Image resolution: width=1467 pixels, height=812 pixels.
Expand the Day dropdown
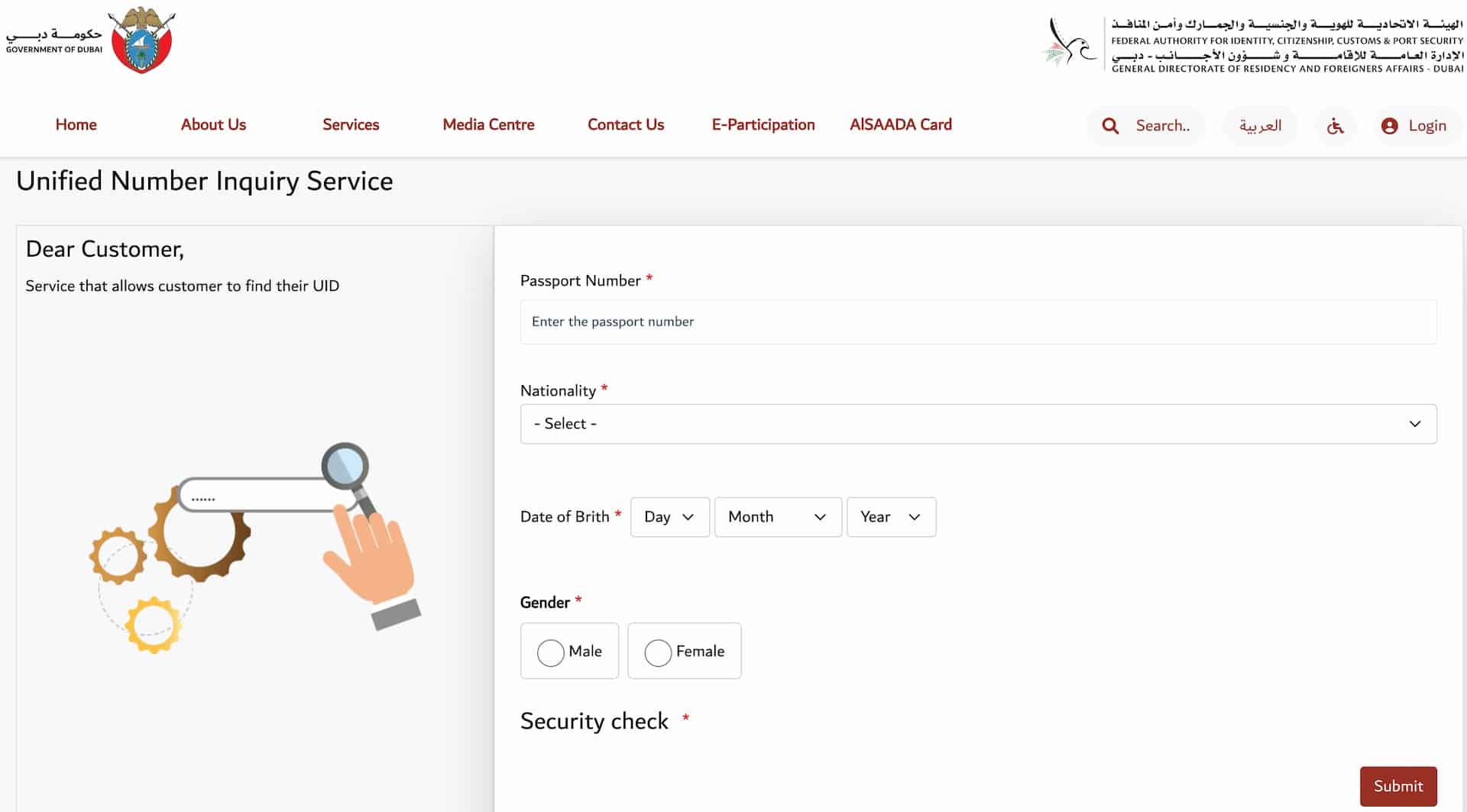(x=669, y=517)
